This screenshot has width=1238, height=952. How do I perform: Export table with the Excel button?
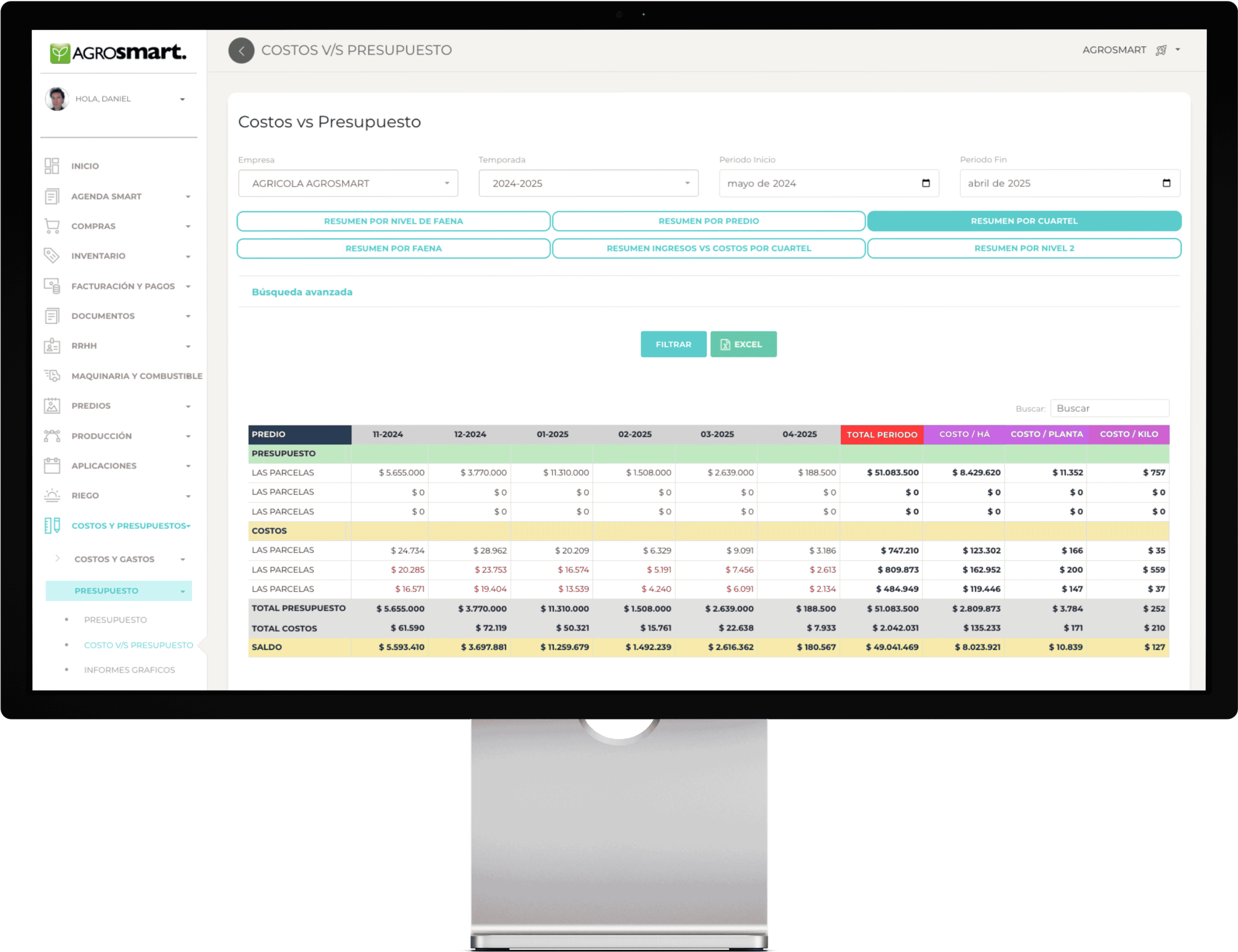(743, 344)
